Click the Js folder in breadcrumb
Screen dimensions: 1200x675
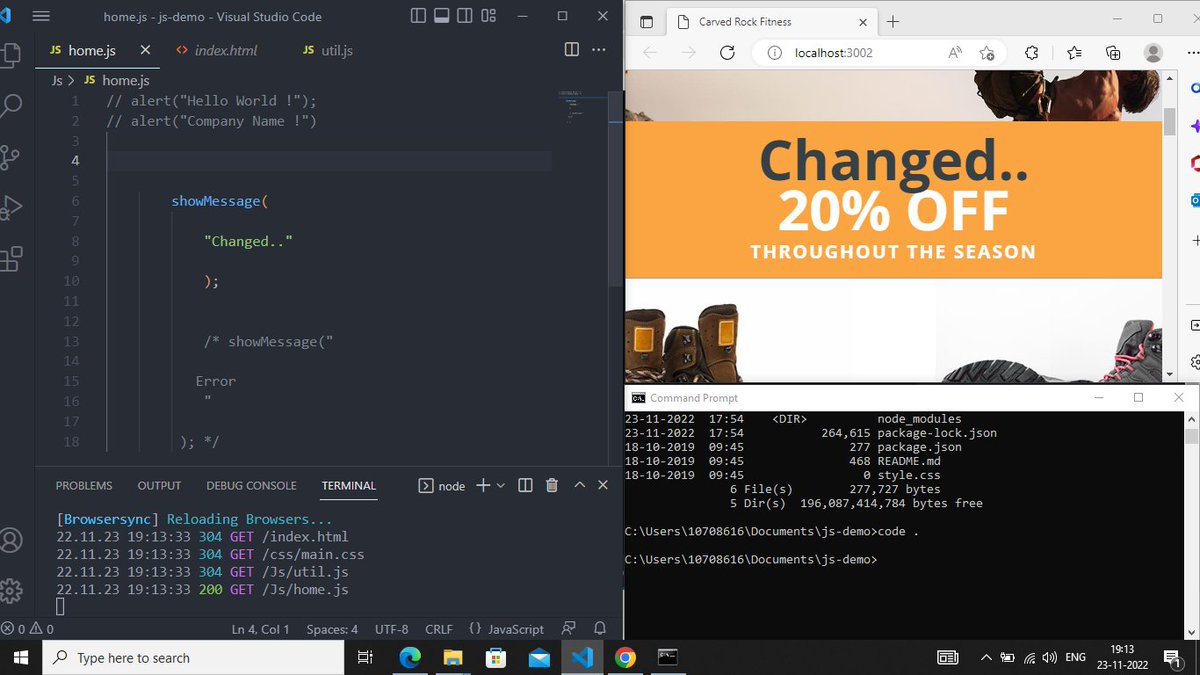click(x=57, y=80)
